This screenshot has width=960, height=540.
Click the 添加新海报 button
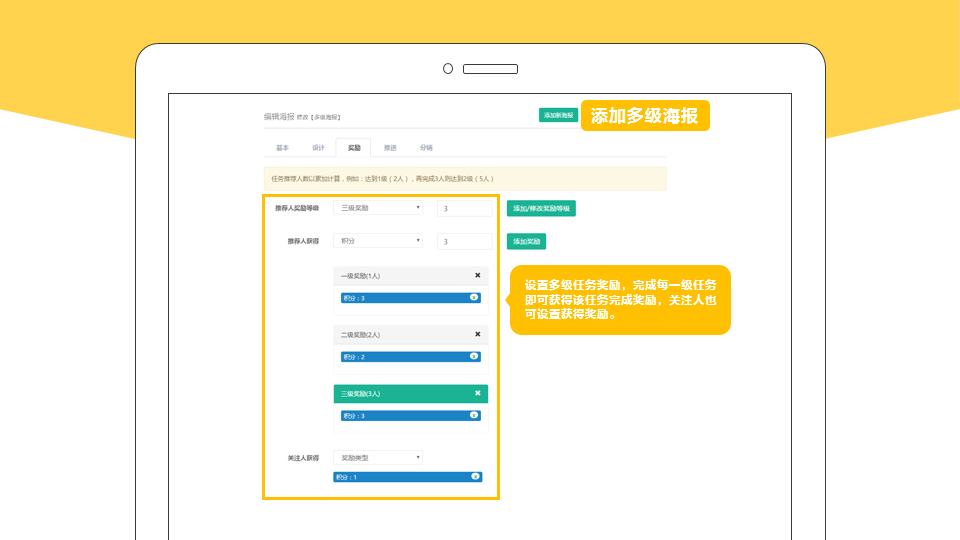[558, 115]
